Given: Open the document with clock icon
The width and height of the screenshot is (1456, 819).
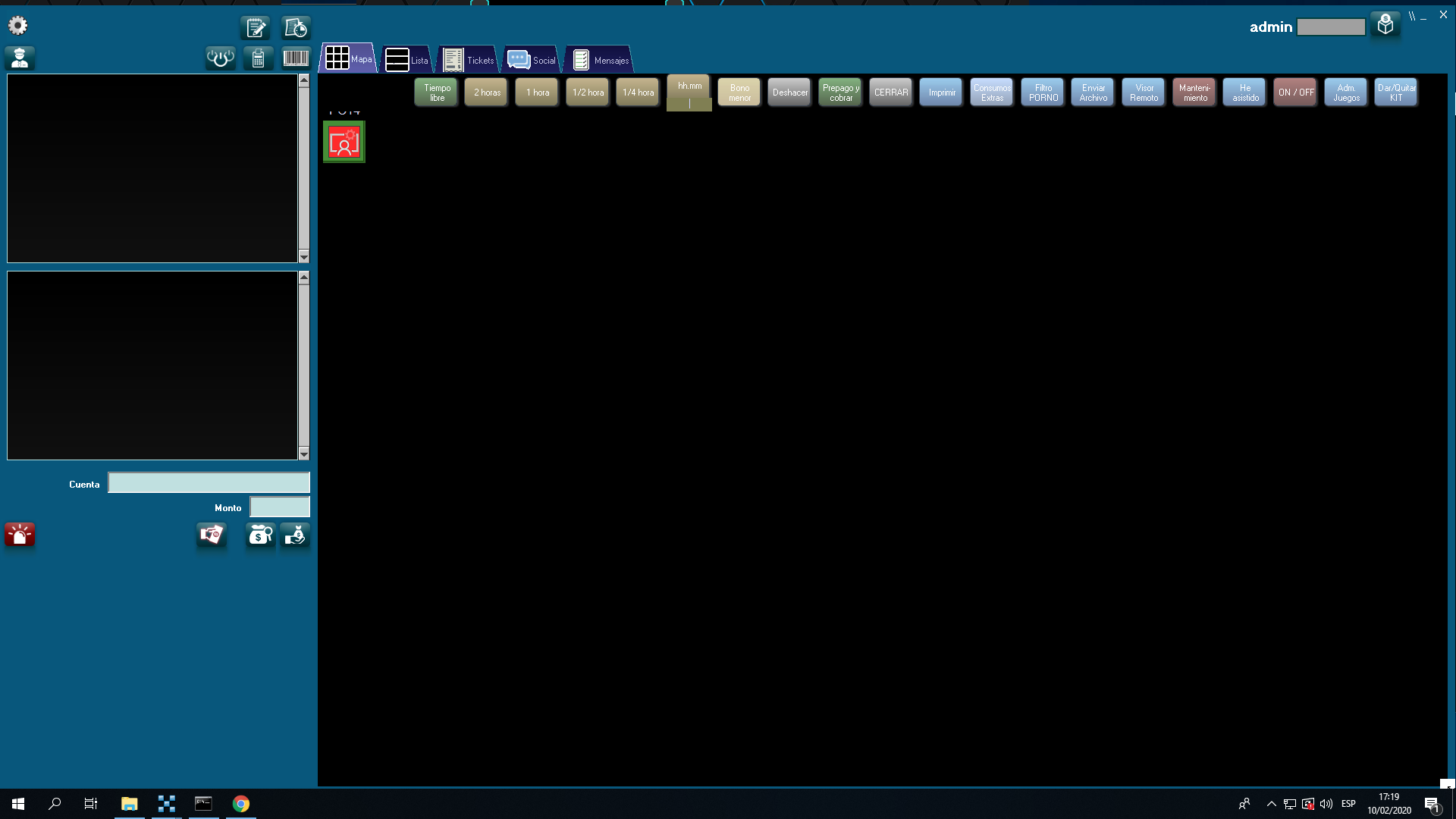Looking at the screenshot, I should [x=296, y=28].
